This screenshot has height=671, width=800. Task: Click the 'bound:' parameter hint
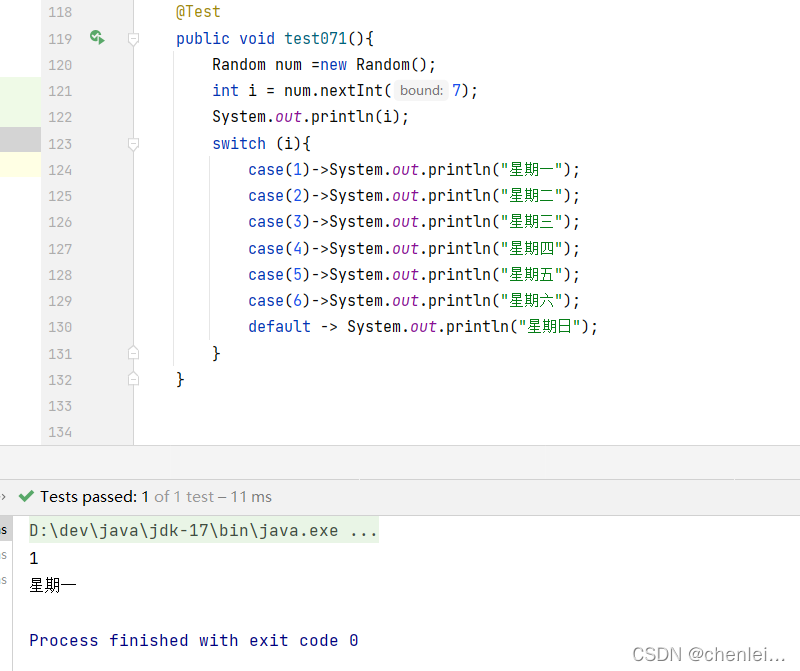(421, 91)
